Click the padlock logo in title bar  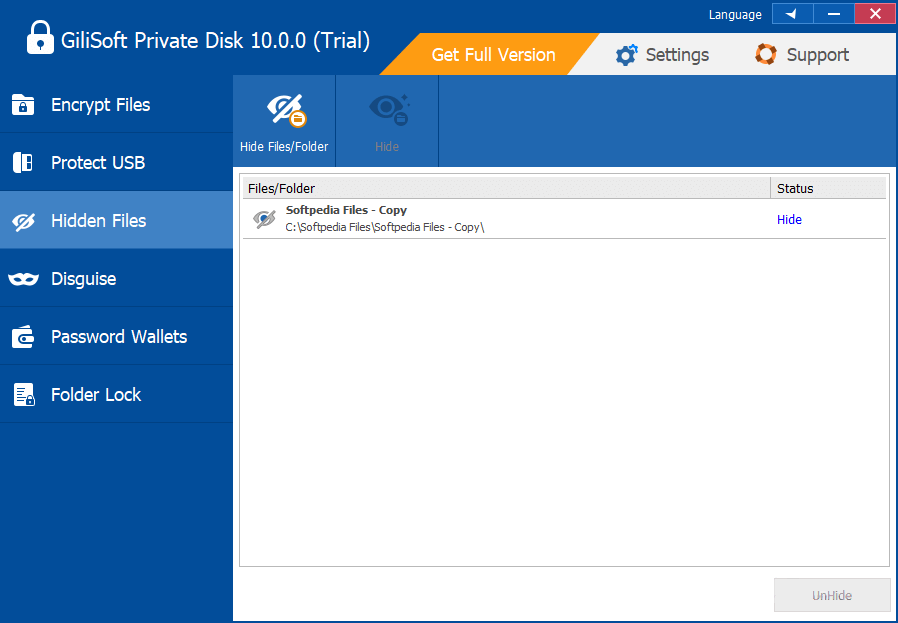(39, 41)
